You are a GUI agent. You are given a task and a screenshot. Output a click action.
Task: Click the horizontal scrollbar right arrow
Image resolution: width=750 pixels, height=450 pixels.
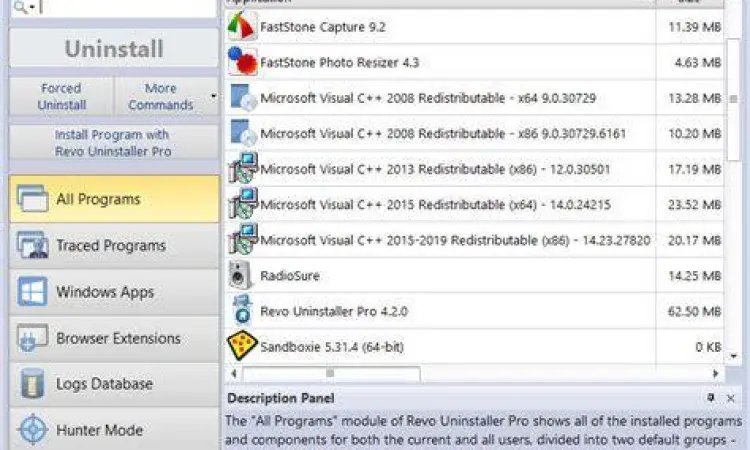716,373
